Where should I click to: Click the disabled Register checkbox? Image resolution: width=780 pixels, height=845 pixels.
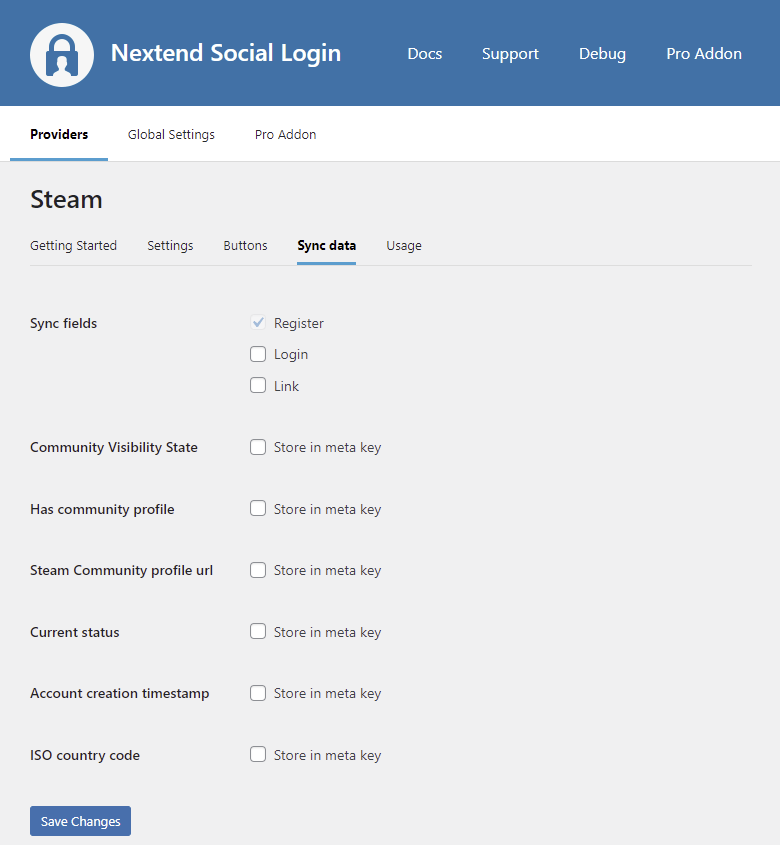click(258, 323)
